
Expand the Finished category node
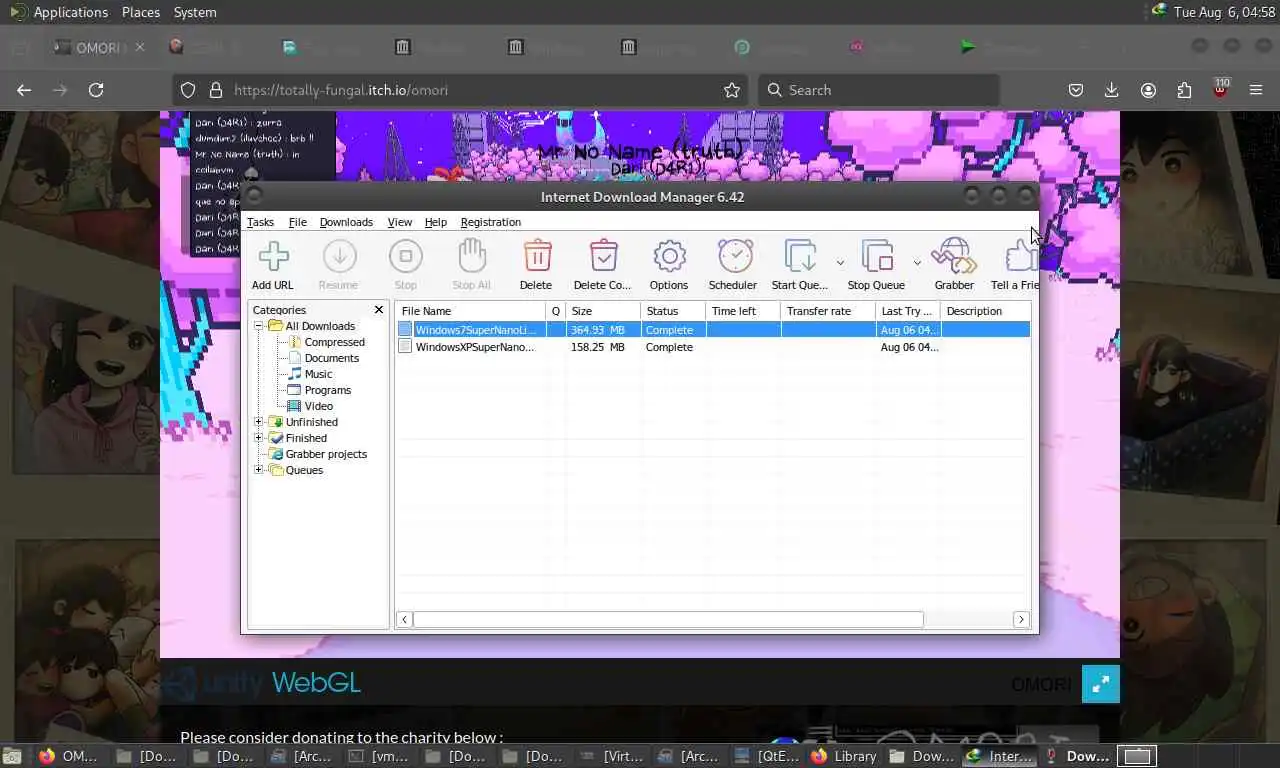point(258,438)
